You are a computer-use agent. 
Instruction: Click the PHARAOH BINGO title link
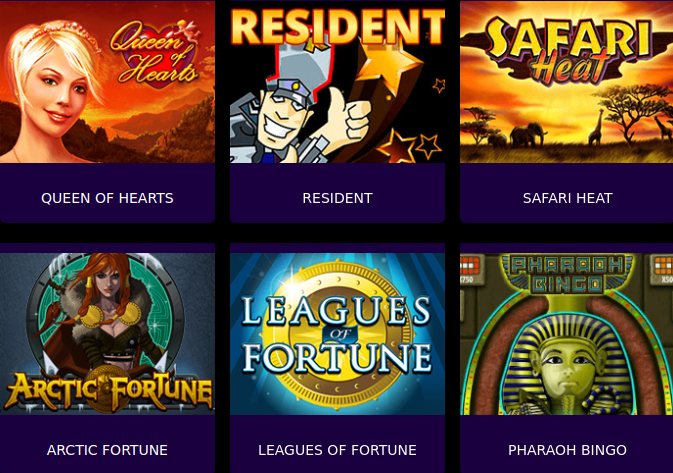567,450
